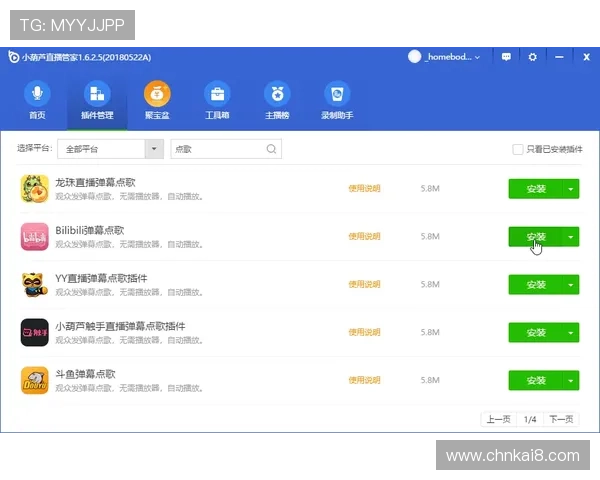Open the 主播榜 streamer ranking icon
The width and height of the screenshot is (600, 480).
pos(277,94)
